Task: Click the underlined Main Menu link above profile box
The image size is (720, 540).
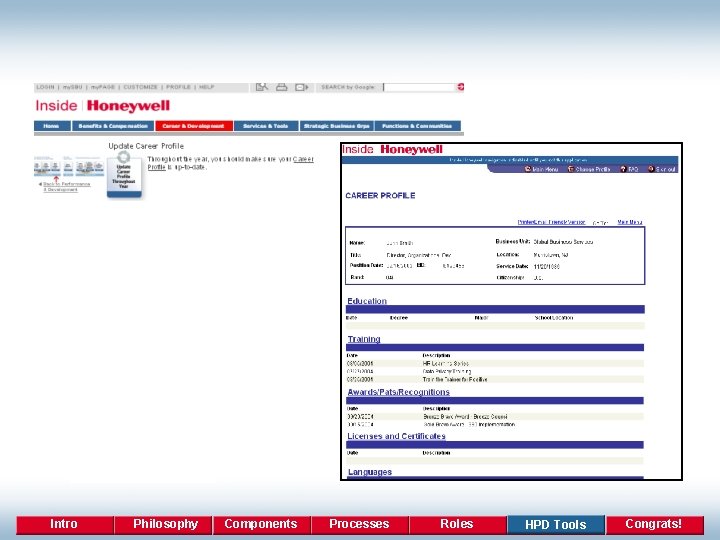Action: [630, 222]
